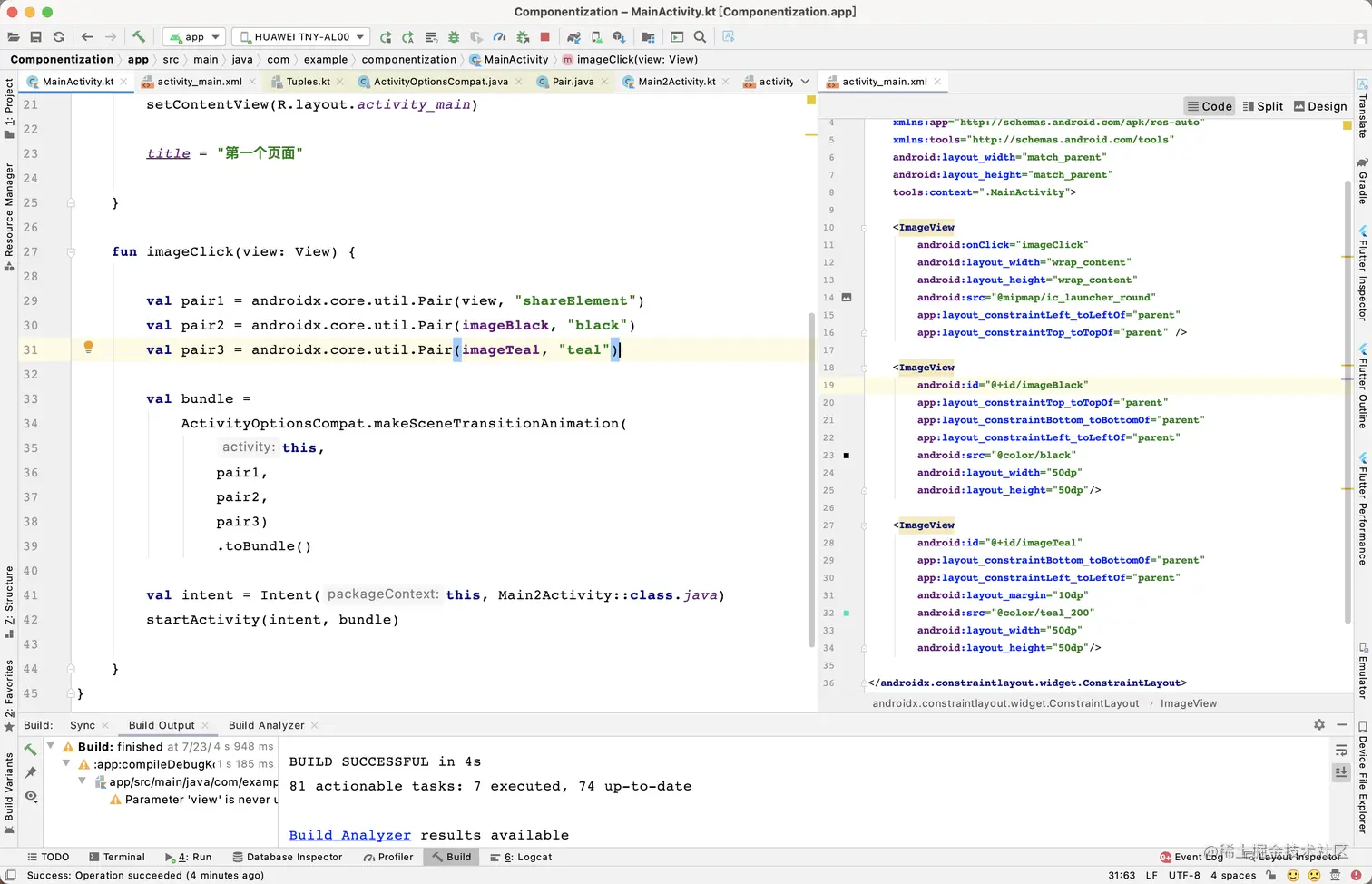
Task: Open the app run configuration dropdown
Action: 194,37
